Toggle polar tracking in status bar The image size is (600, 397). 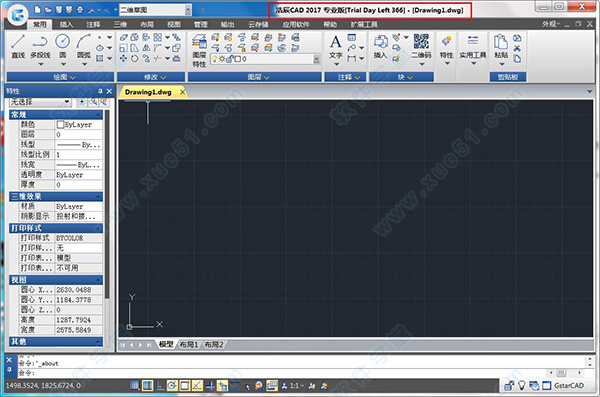click(172, 386)
